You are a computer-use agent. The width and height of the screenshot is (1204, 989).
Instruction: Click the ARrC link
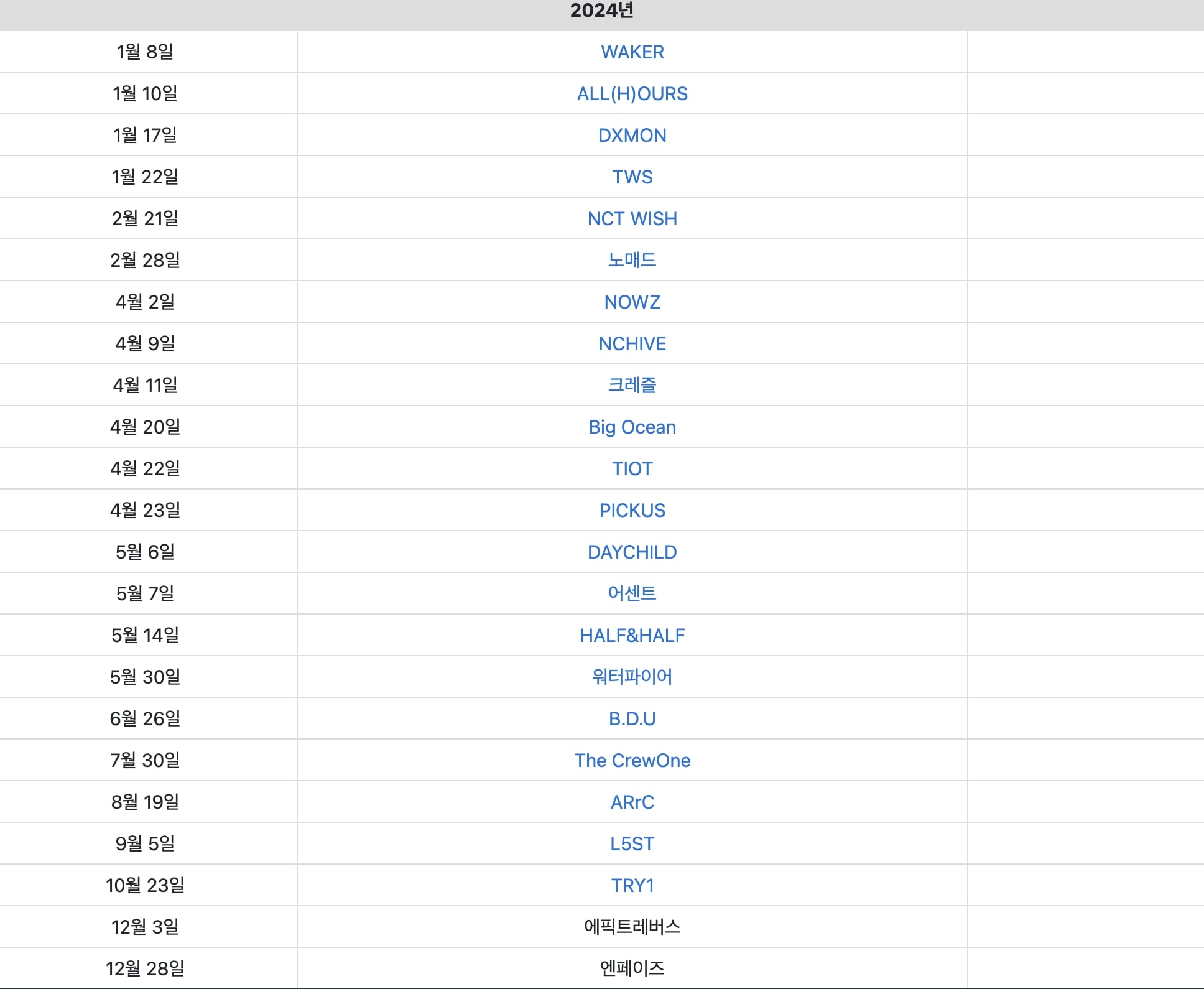632,802
